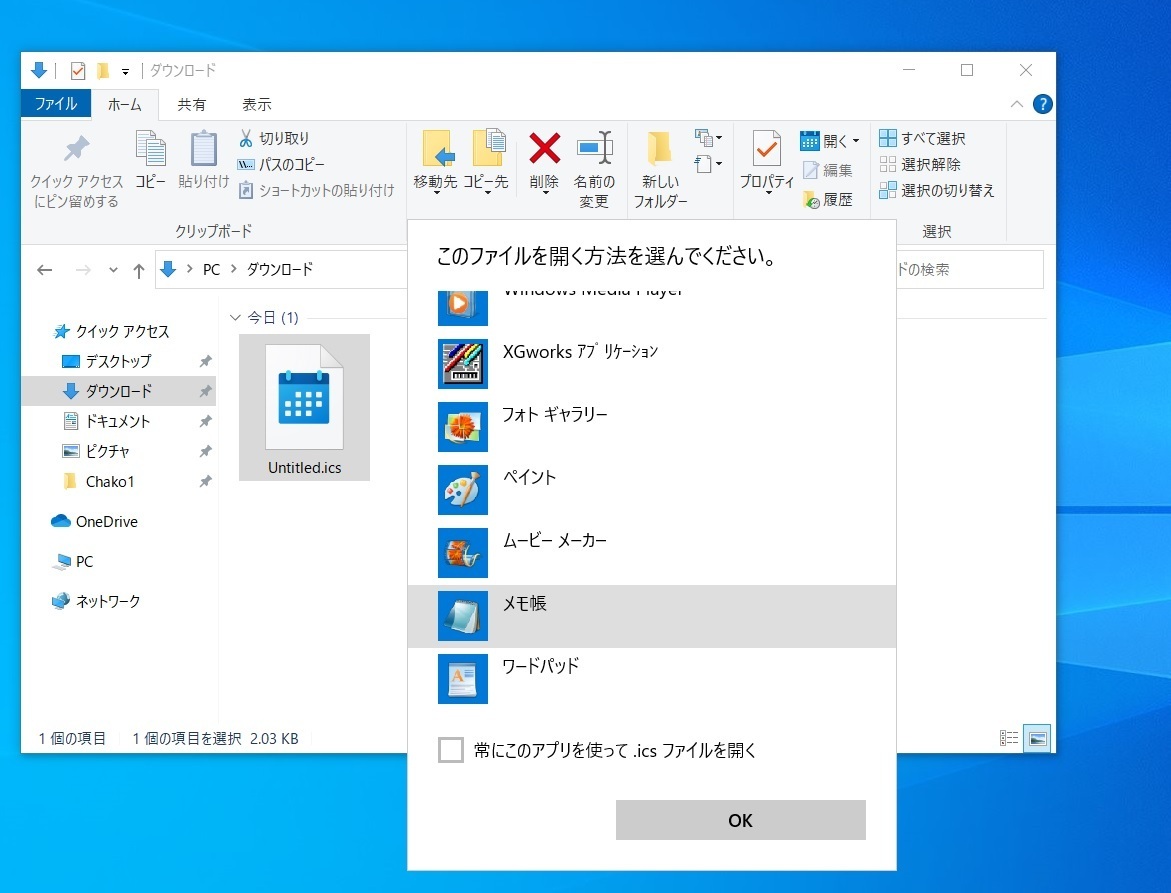
Task: Click Select all (すべて選択) button
Action: 921,138
